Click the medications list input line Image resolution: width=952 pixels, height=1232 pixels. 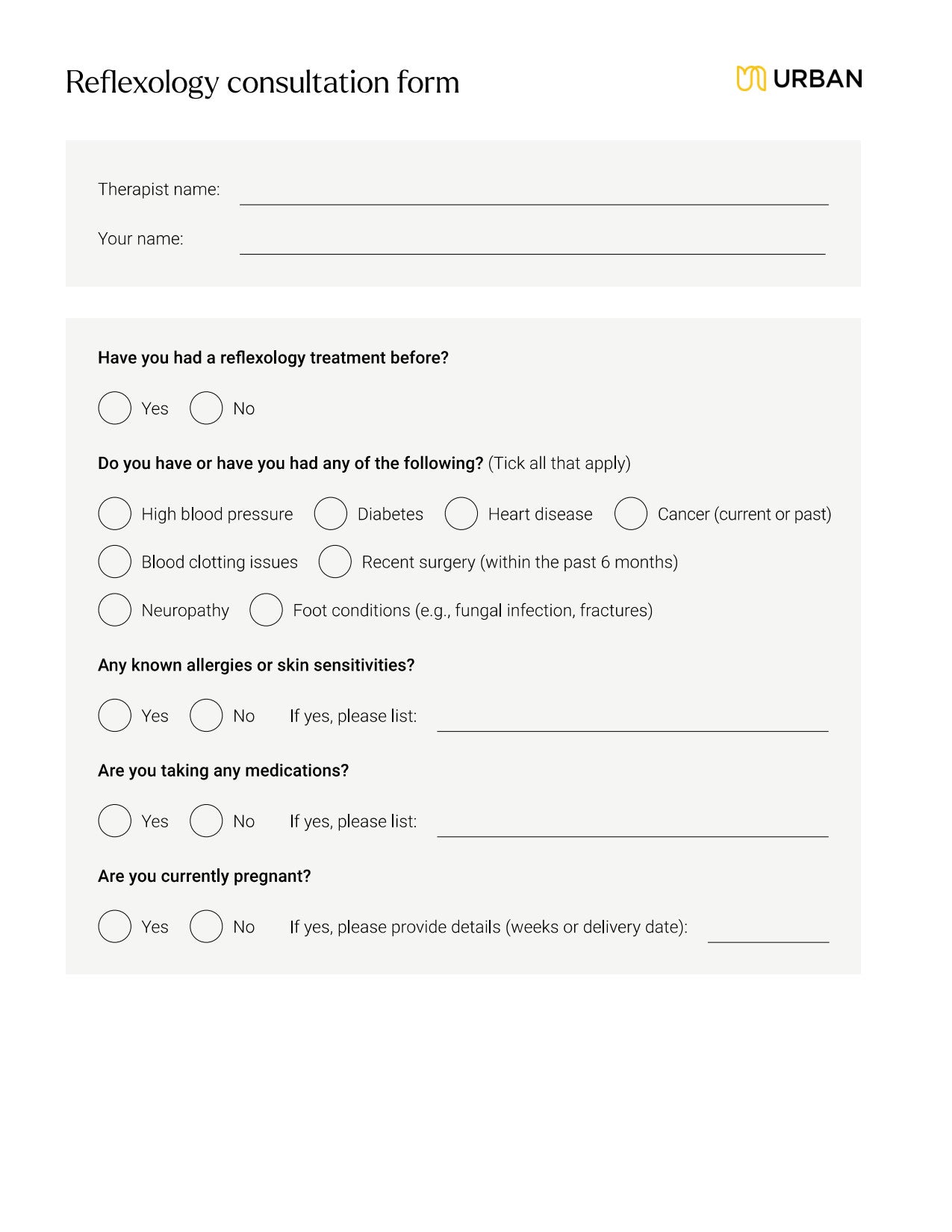click(632, 827)
